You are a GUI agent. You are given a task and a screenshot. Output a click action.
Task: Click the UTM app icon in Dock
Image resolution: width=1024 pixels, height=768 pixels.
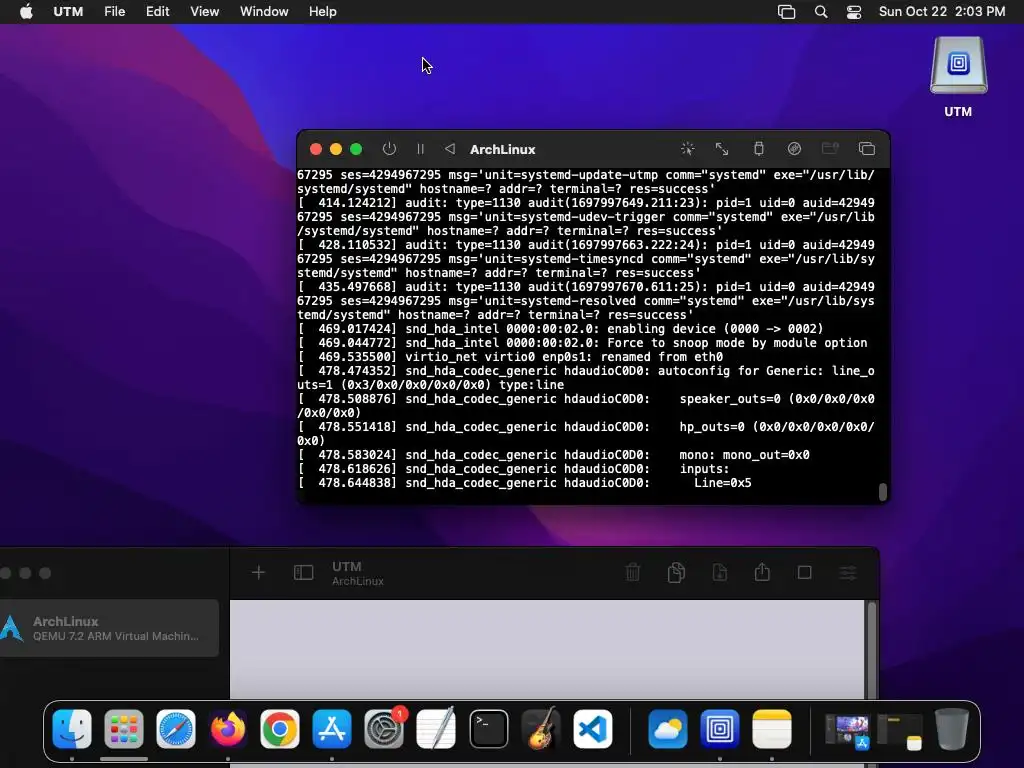[x=720, y=729]
